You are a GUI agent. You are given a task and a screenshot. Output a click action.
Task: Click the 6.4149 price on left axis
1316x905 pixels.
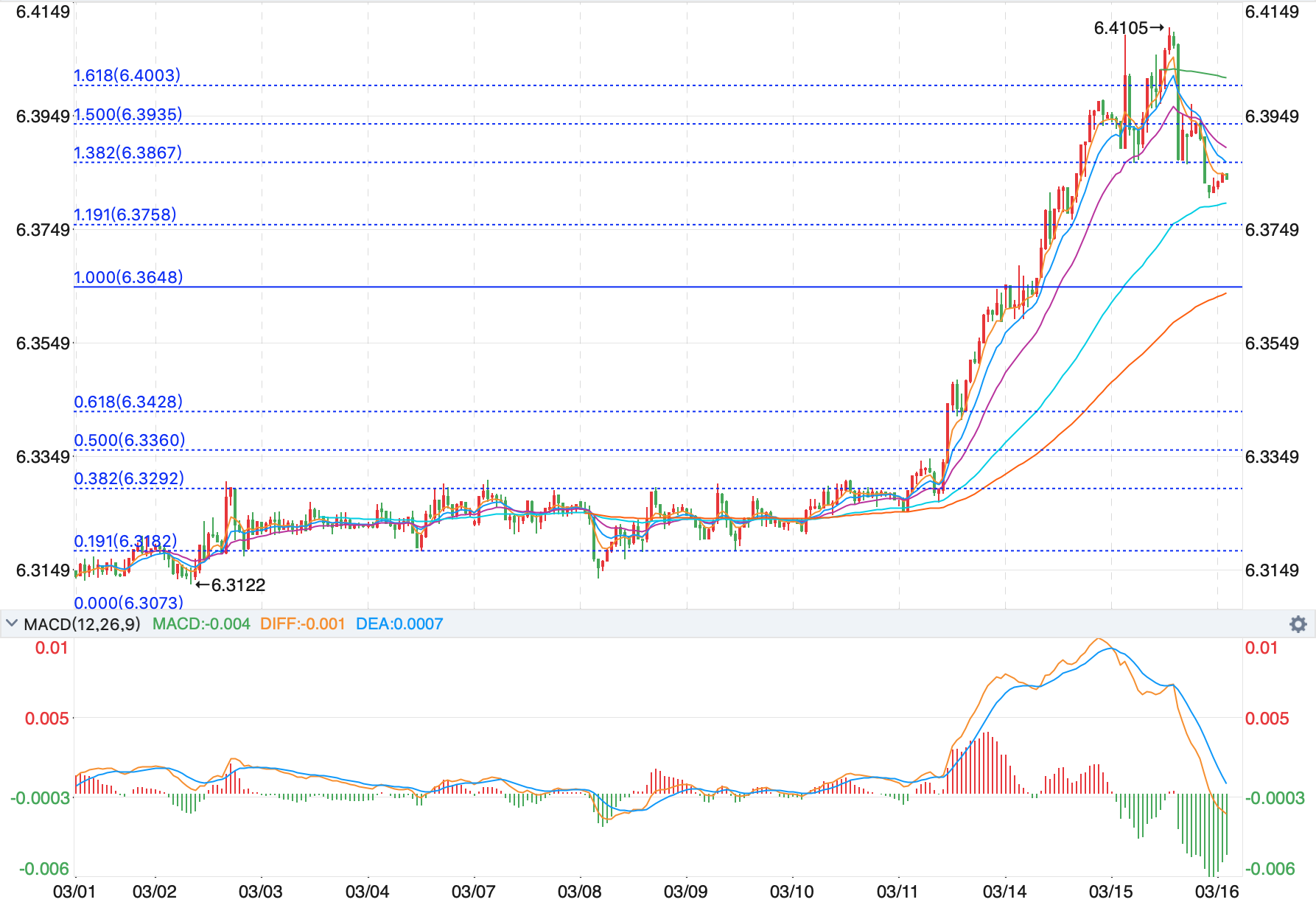[43, 12]
